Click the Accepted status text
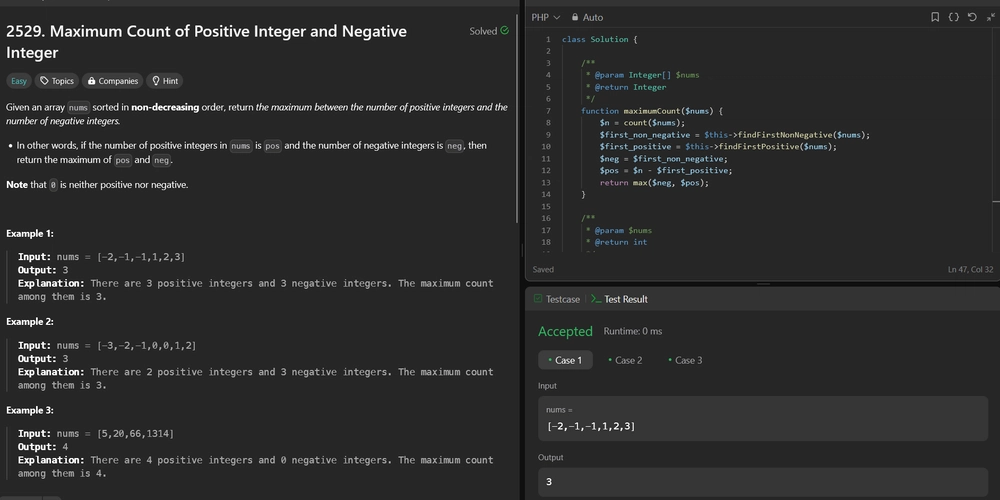This screenshot has height=500, width=1000. (x=565, y=331)
